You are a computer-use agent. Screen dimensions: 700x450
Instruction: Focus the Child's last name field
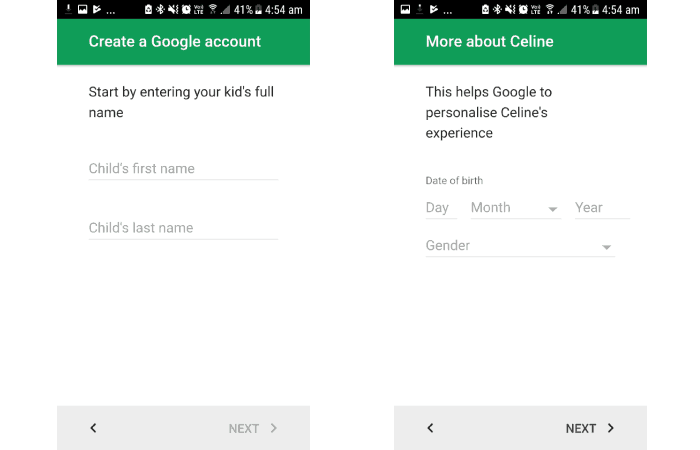pyautogui.click(x=183, y=228)
